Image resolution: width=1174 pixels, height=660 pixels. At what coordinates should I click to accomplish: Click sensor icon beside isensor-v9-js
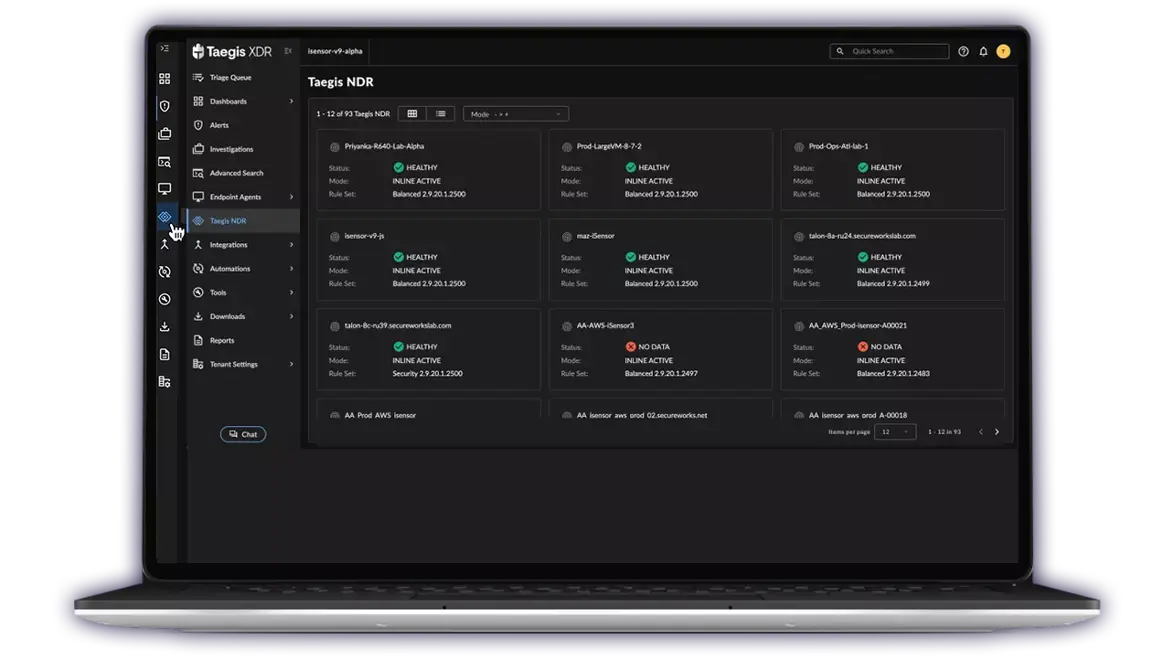tap(335, 237)
